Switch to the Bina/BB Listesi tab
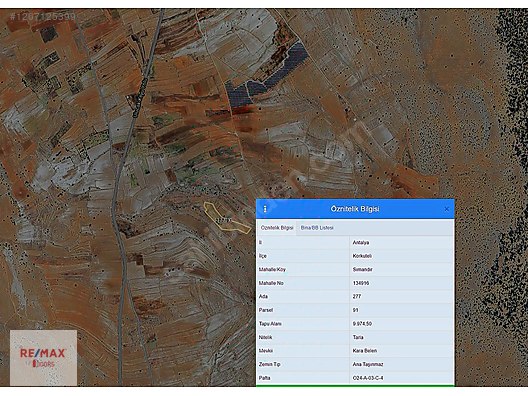The width and height of the screenshot is (528, 396). click(x=317, y=228)
